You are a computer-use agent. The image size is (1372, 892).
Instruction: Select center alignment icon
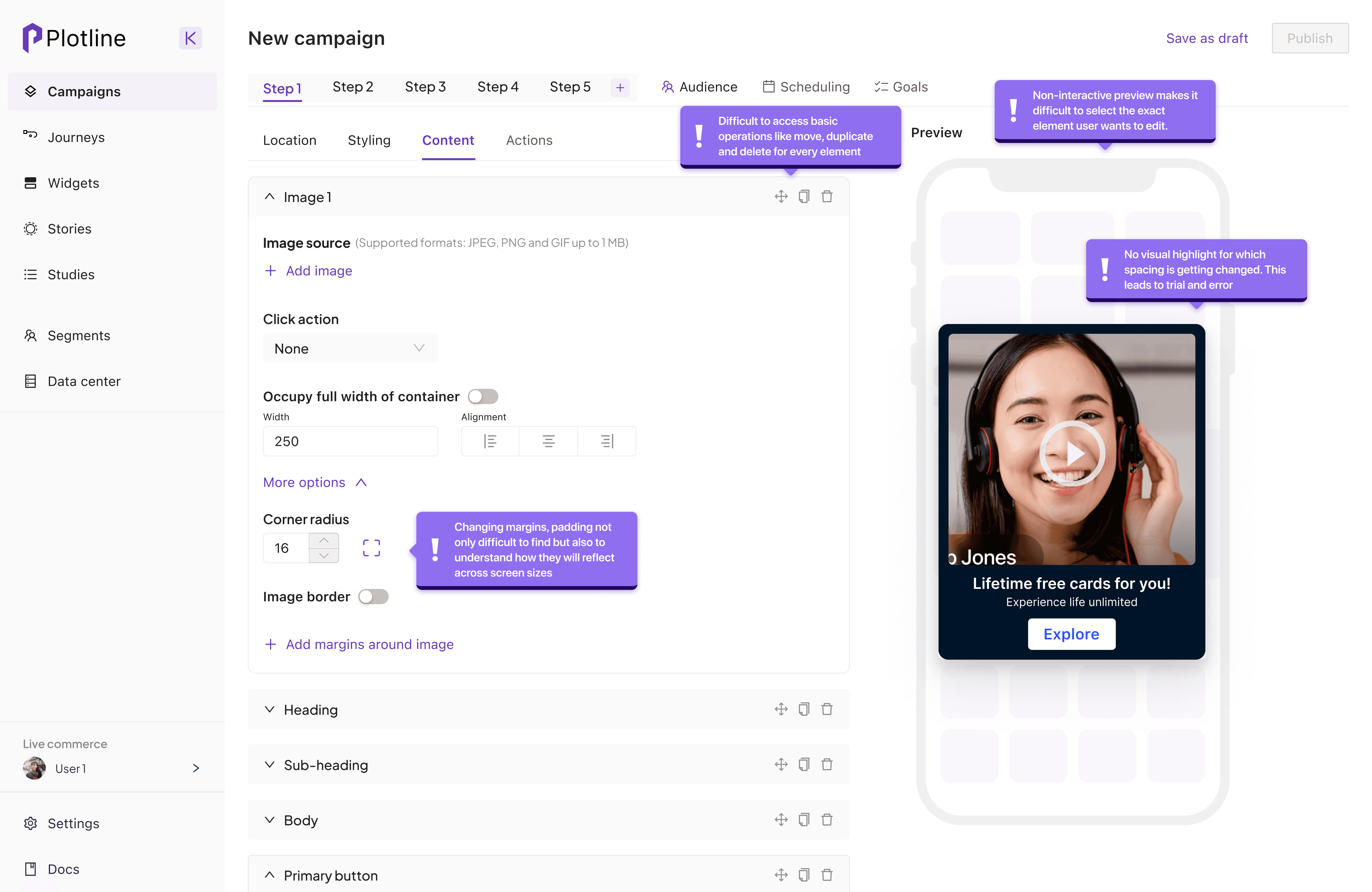548,441
